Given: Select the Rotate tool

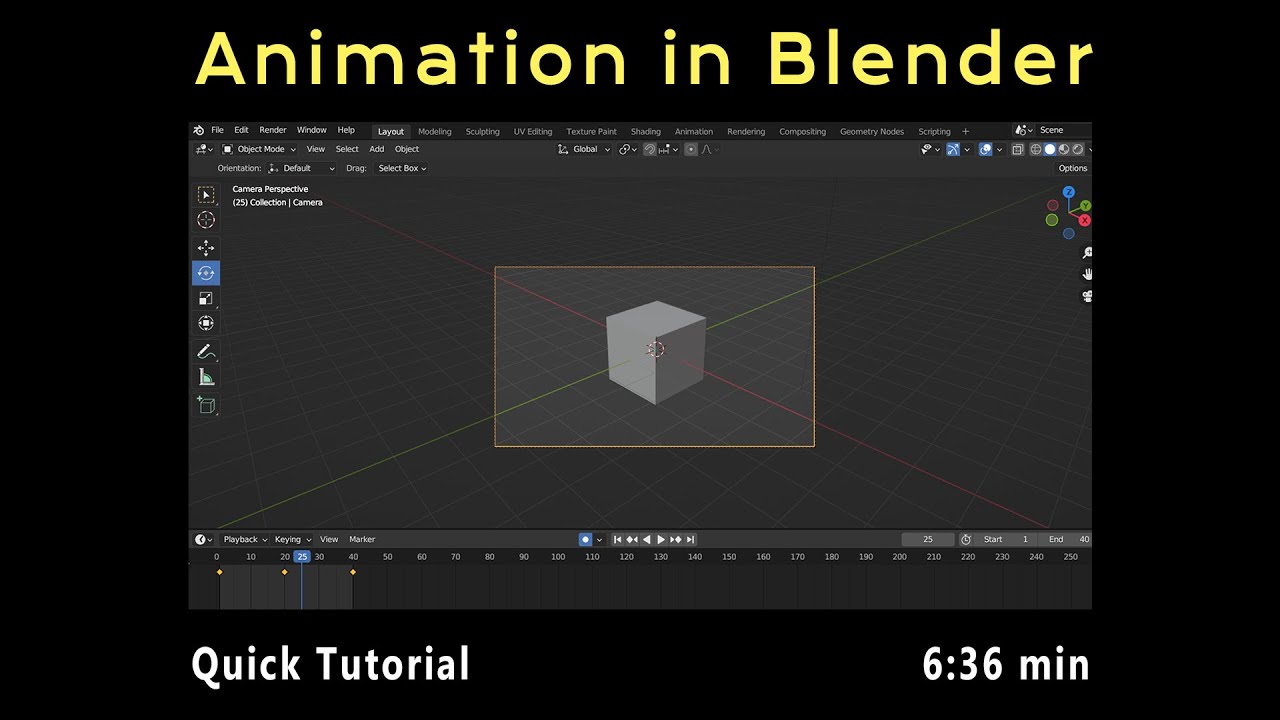Looking at the screenshot, I should coord(206,273).
